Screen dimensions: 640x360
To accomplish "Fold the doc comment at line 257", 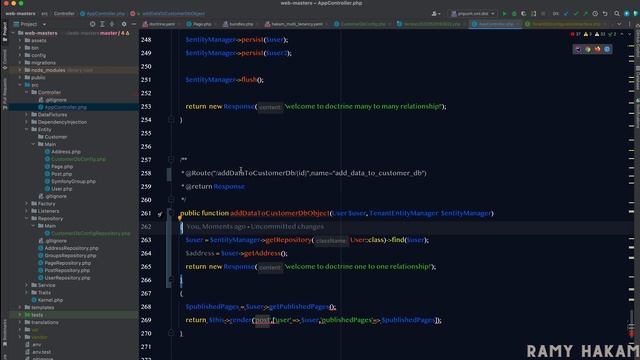I will coord(171,160).
